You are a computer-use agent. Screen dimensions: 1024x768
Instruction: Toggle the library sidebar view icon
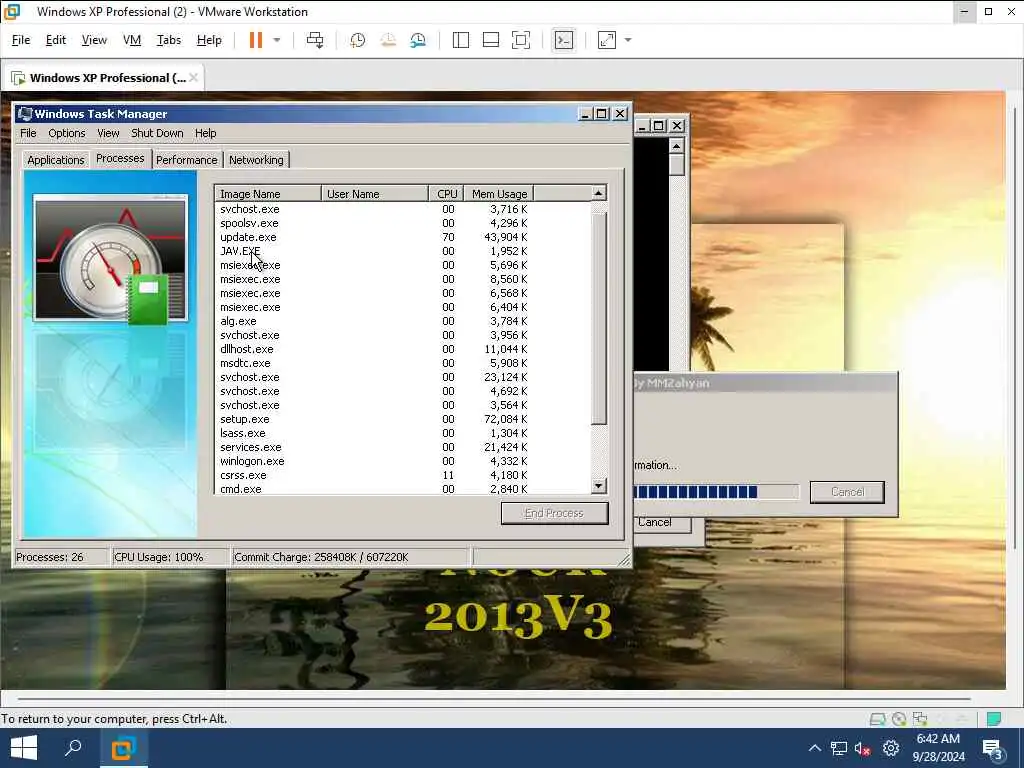[460, 40]
